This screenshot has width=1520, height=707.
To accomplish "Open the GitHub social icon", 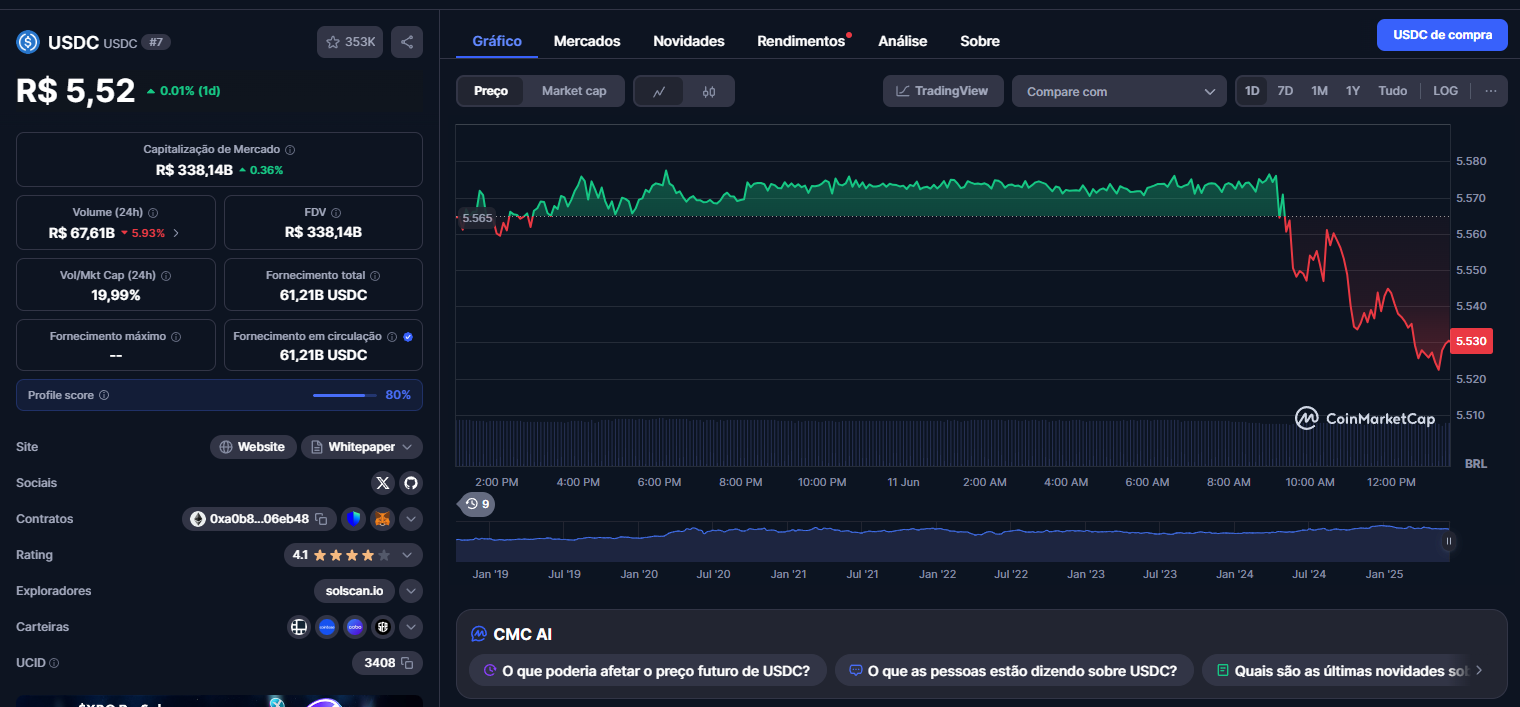I will click(x=411, y=483).
